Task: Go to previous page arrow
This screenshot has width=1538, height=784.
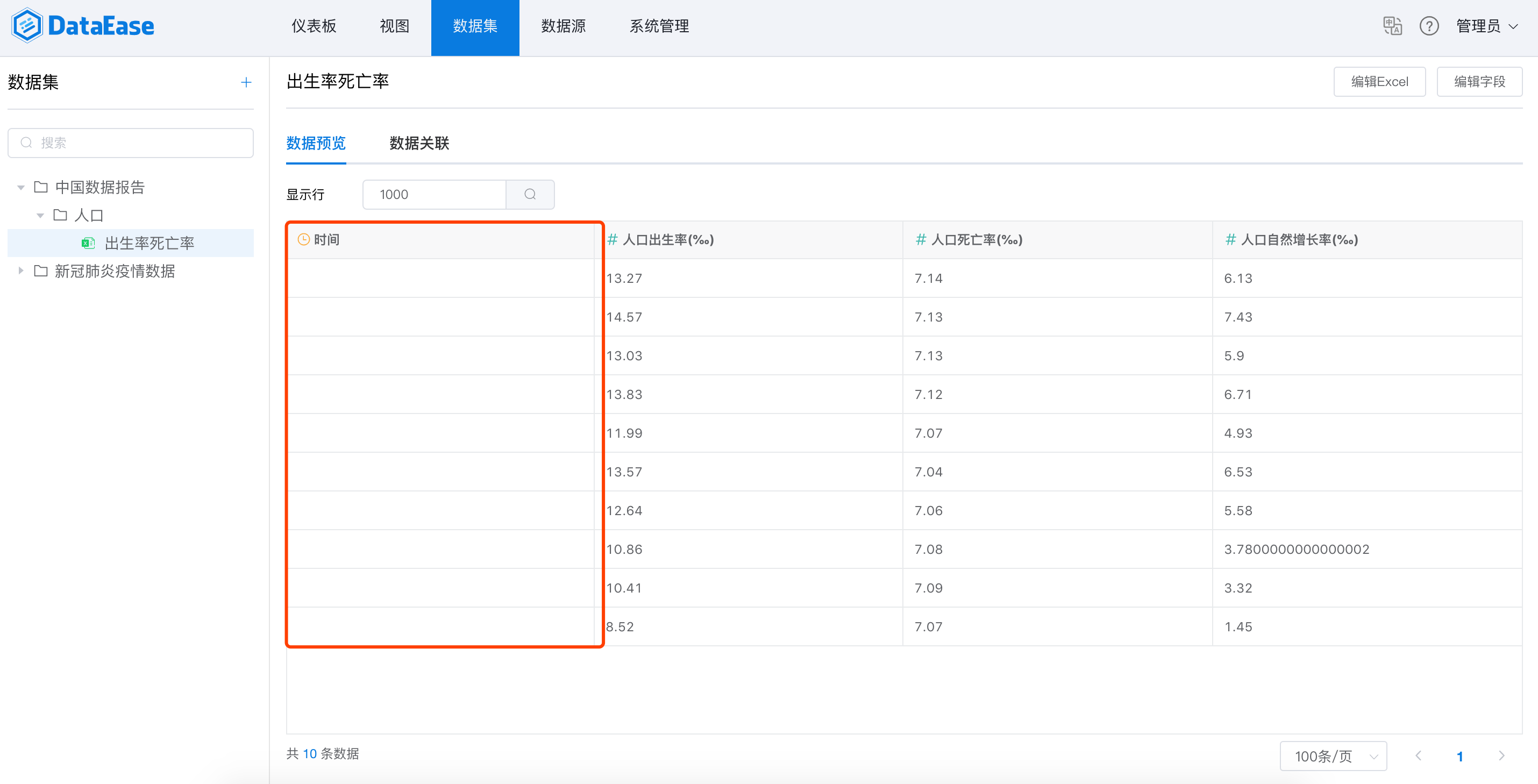Action: click(x=1418, y=756)
